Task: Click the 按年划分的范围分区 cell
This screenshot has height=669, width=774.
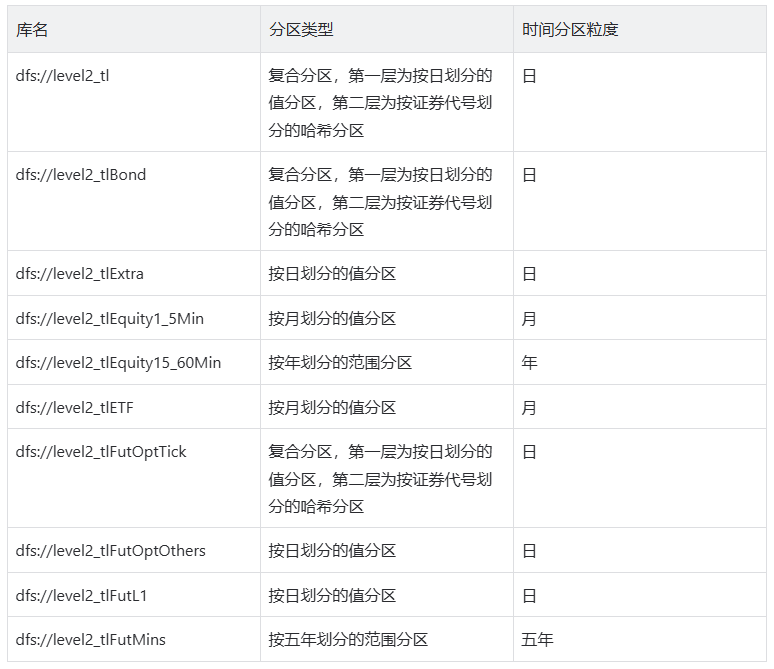Action: coord(340,363)
